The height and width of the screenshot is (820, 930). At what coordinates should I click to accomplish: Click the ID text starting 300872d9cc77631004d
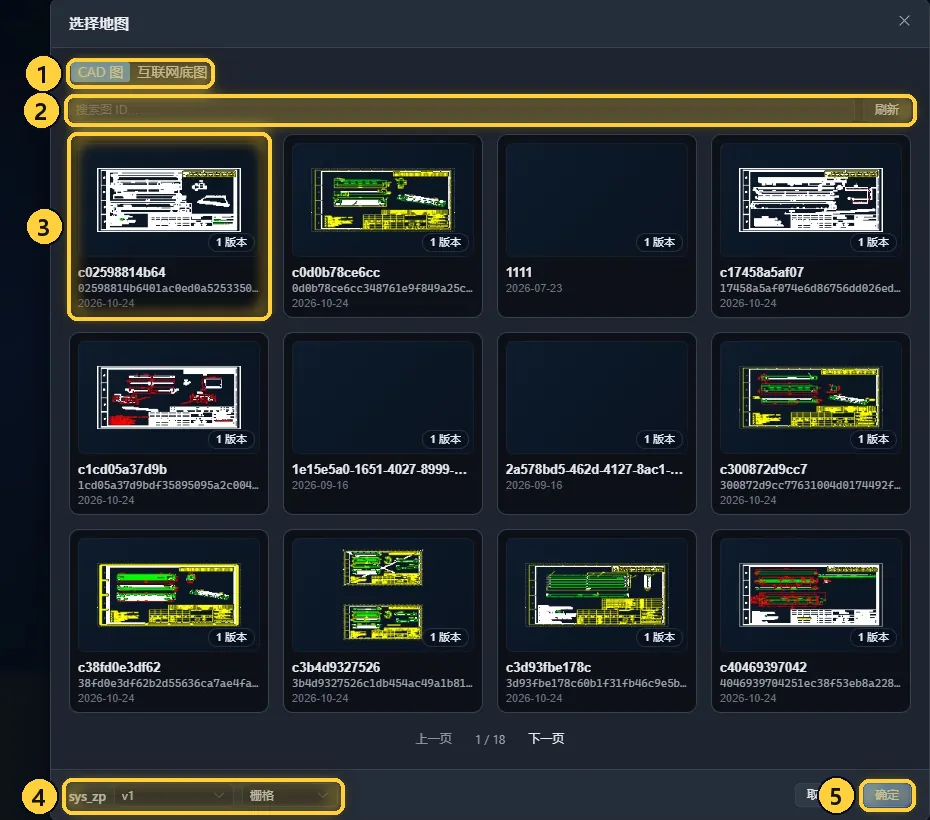click(x=810, y=485)
